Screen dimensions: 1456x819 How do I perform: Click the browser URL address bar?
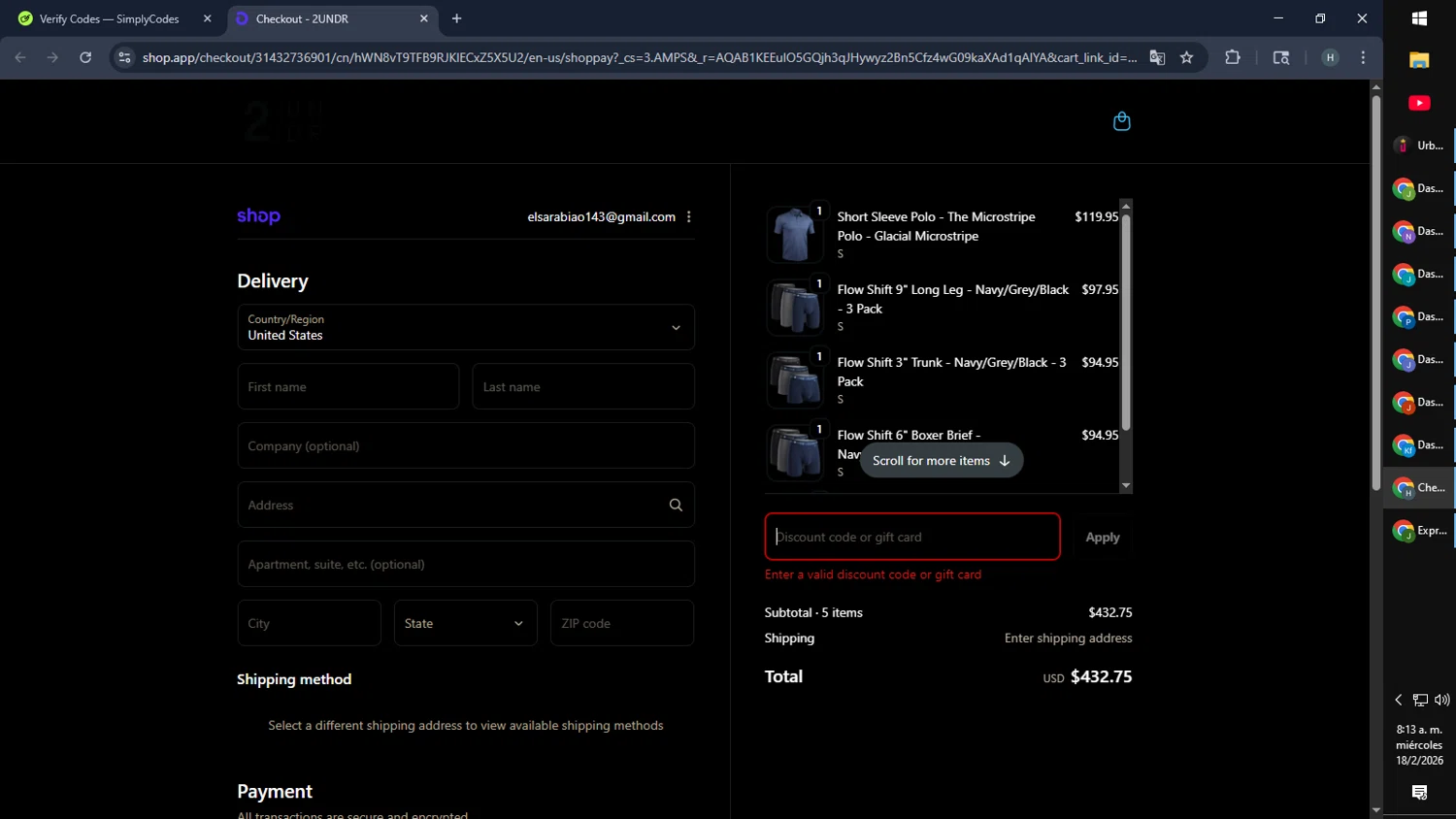[x=639, y=57]
